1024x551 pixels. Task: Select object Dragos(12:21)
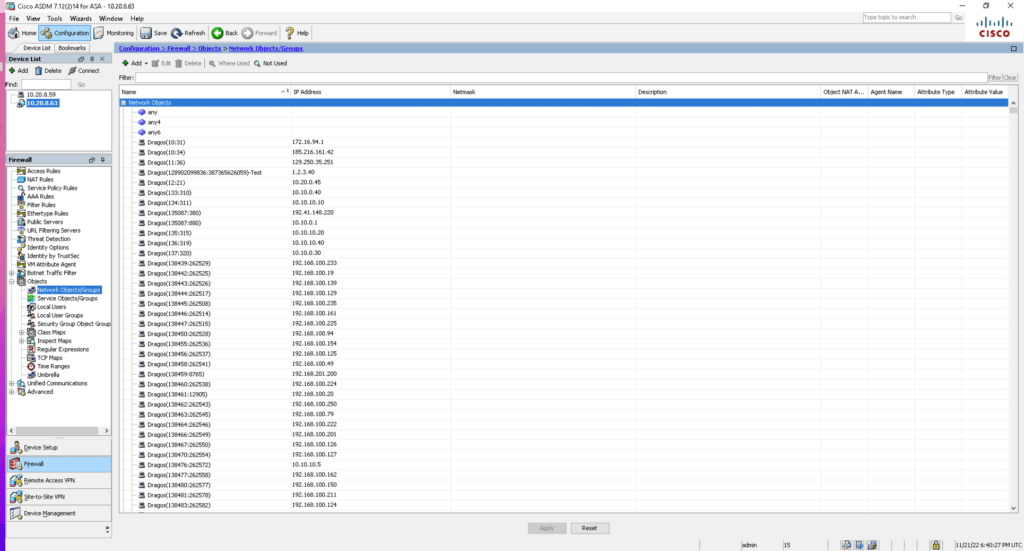tap(166, 183)
